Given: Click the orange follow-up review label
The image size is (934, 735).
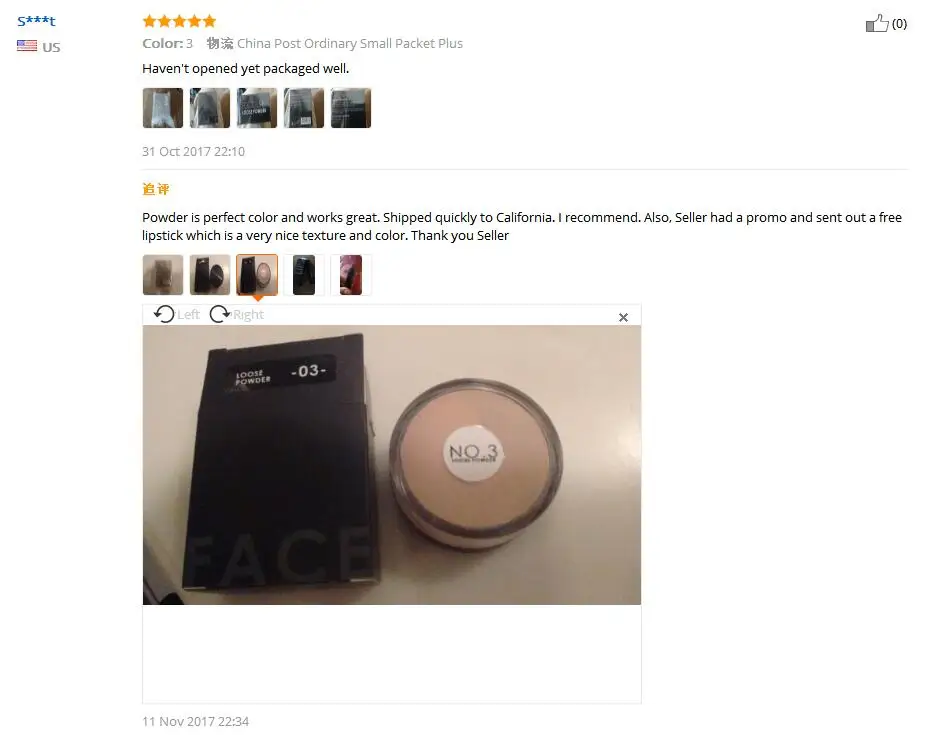Looking at the screenshot, I should coord(156,189).
